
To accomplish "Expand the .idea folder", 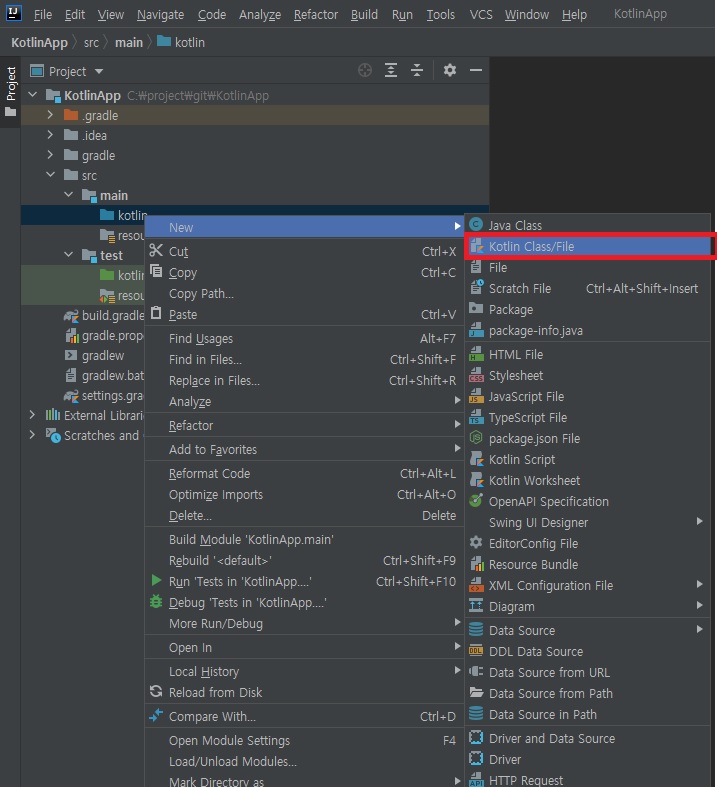I will [x=50, y=135].
